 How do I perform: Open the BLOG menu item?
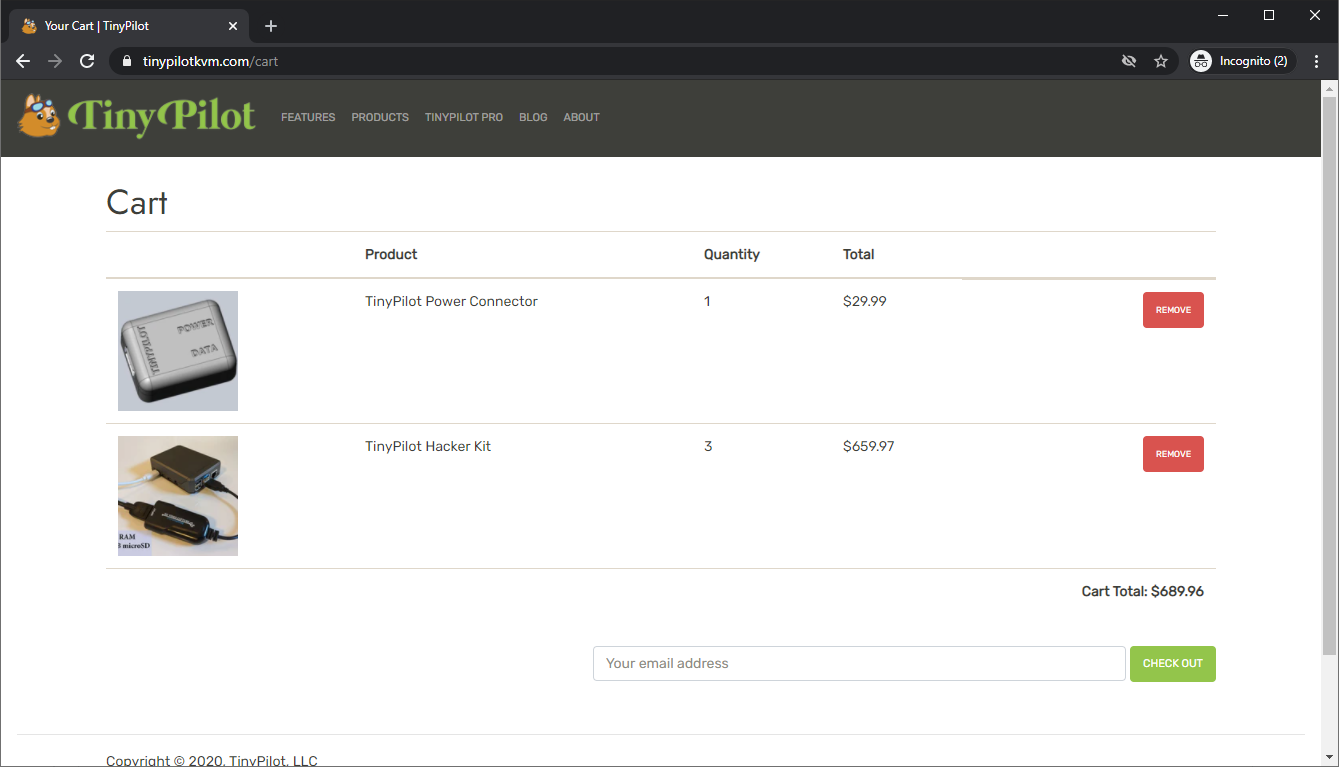pyautogui.click(x=533, y=117)
